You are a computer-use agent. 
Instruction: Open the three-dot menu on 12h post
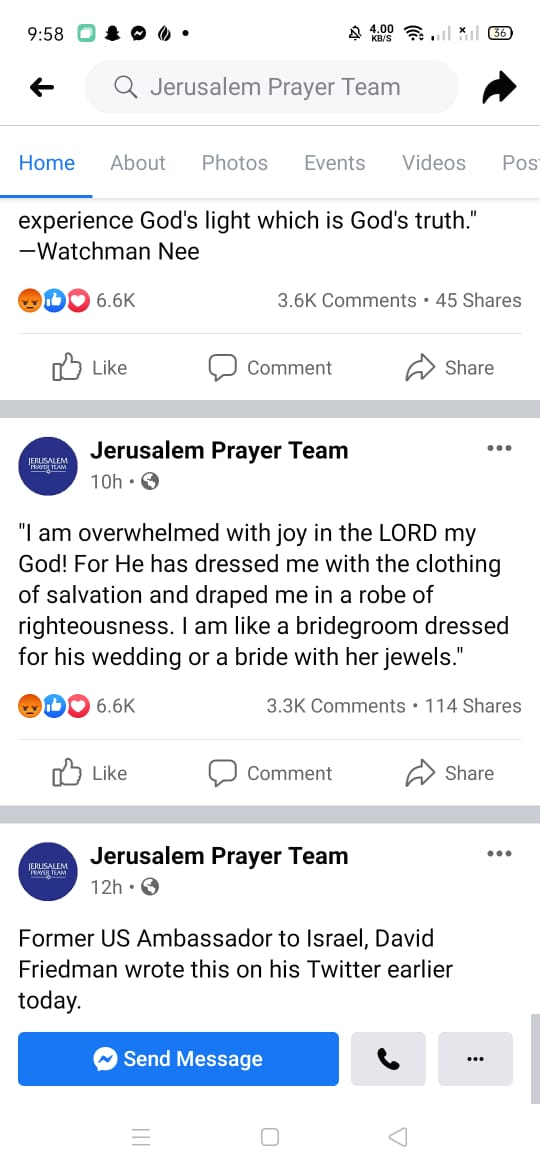click(x=499, y=854)
